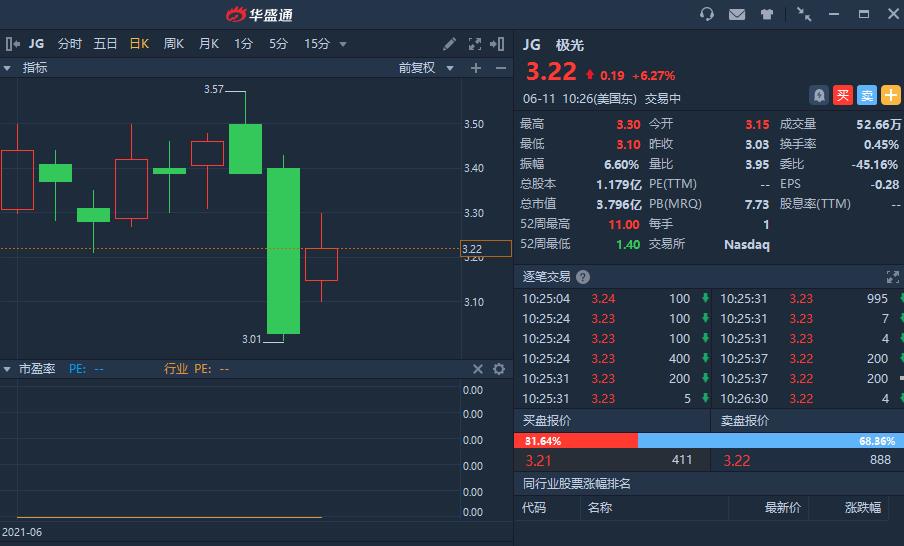The width and height of the screenshot is (904, 546).
Task: Collapse the 市盈率 indicator section
Action: pyautogui.click(x=7, y=369)
